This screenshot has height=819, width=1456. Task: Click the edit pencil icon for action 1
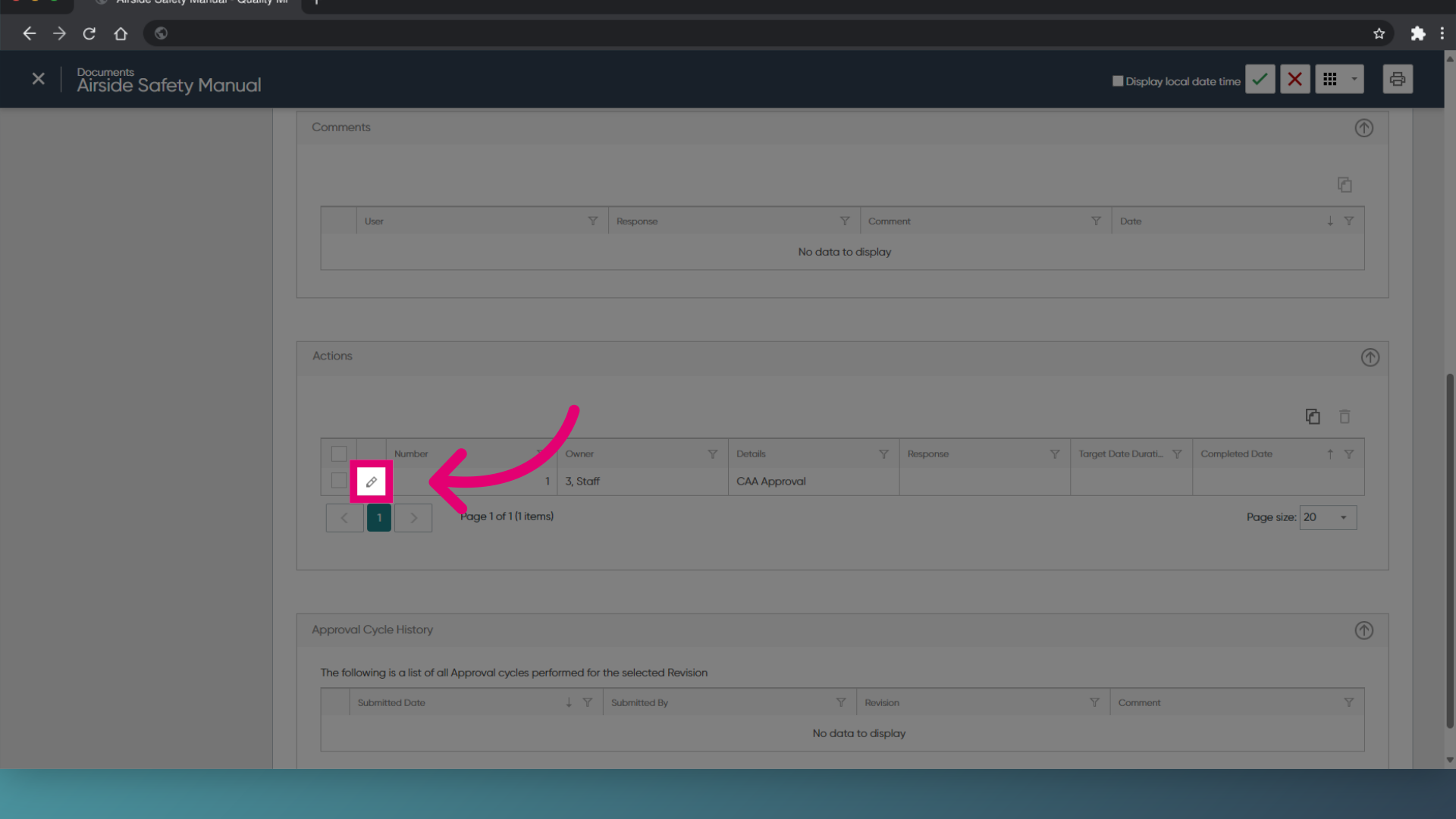pyautogui.click(x=371, y=482)
